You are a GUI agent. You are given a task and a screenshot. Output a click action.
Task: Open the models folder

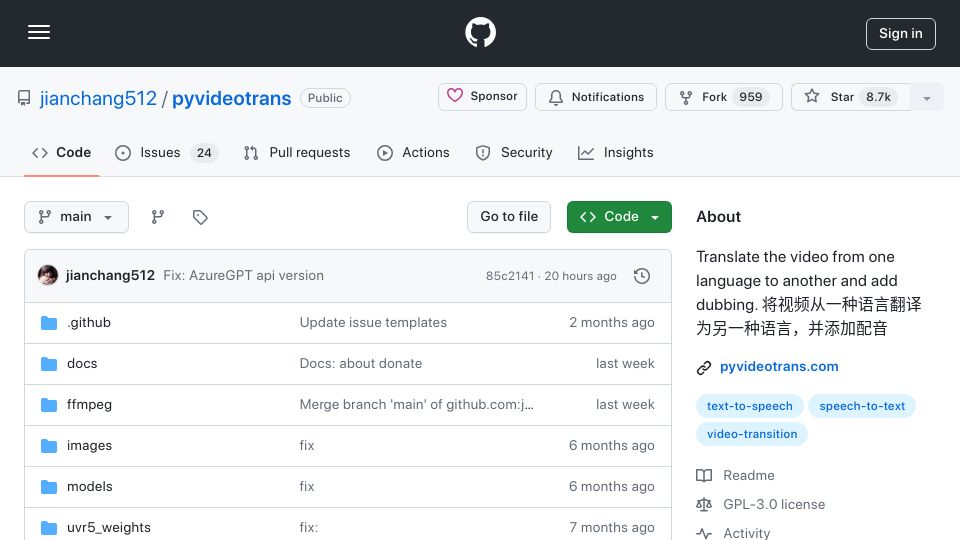coord(89,487)
